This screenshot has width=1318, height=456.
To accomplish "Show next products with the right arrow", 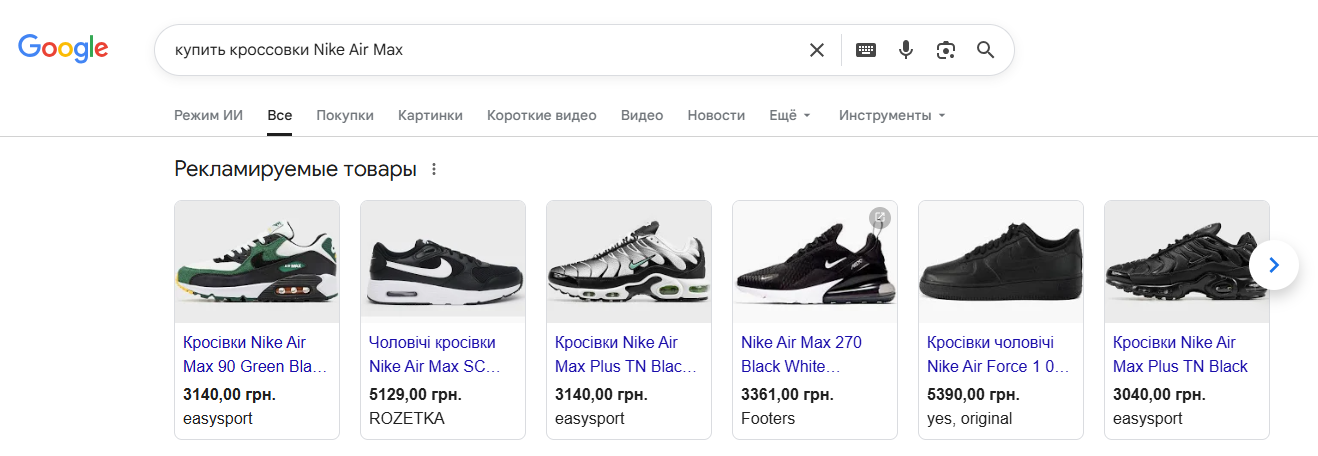I will (1274, 265).
